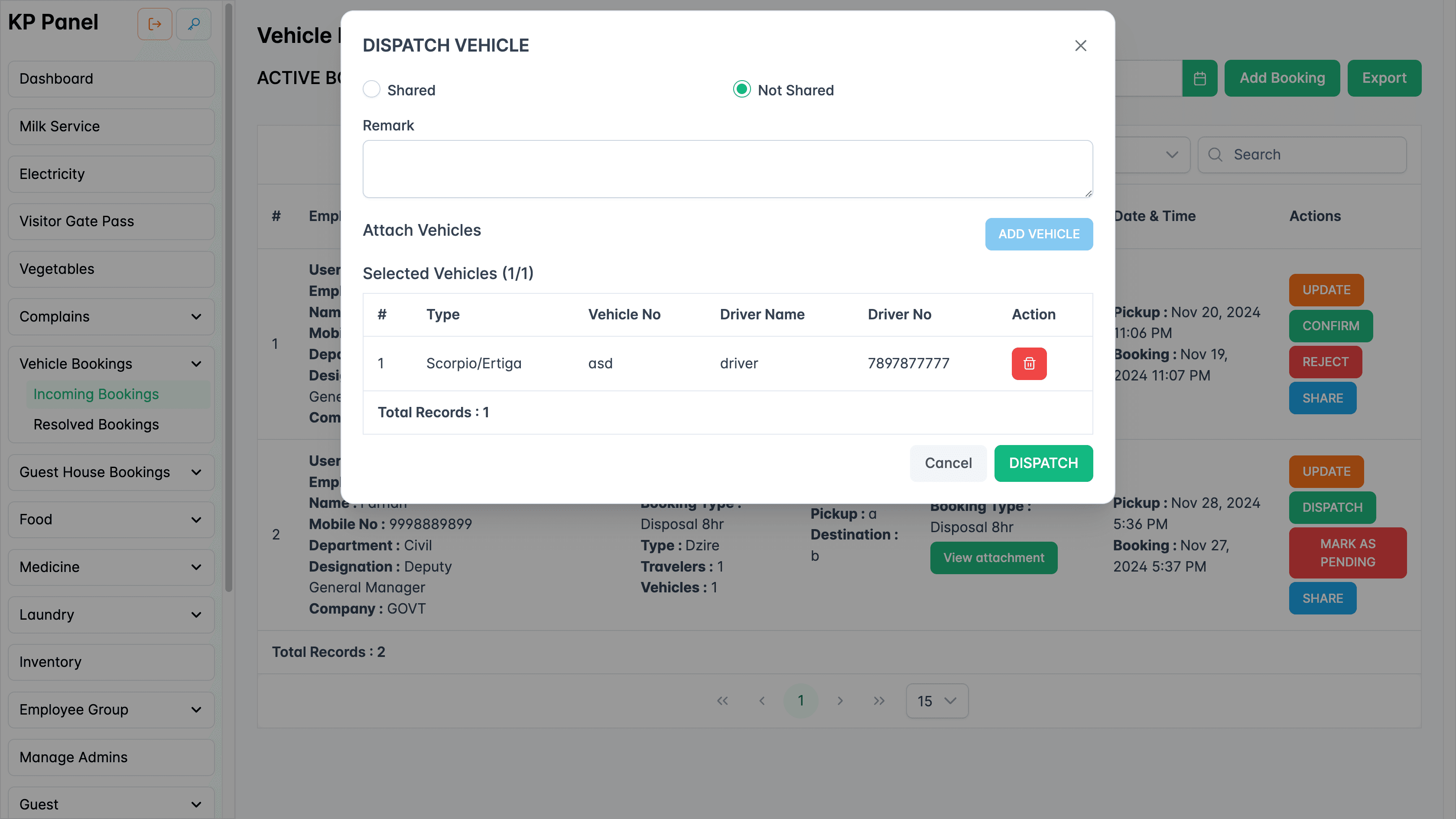Close the Dispatch Vehicle dialog with X
This screenshot has width=1456, height=819.
point(1081,45)
